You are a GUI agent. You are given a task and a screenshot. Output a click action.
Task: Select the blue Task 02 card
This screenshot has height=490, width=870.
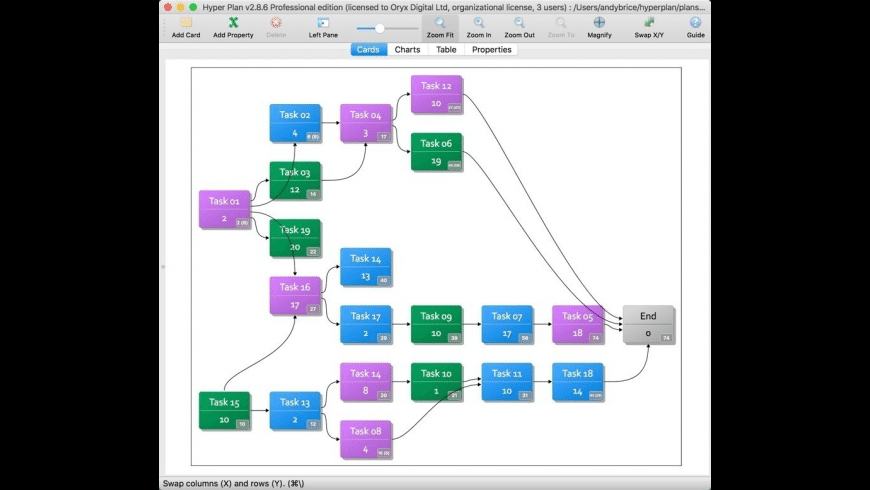295,123
